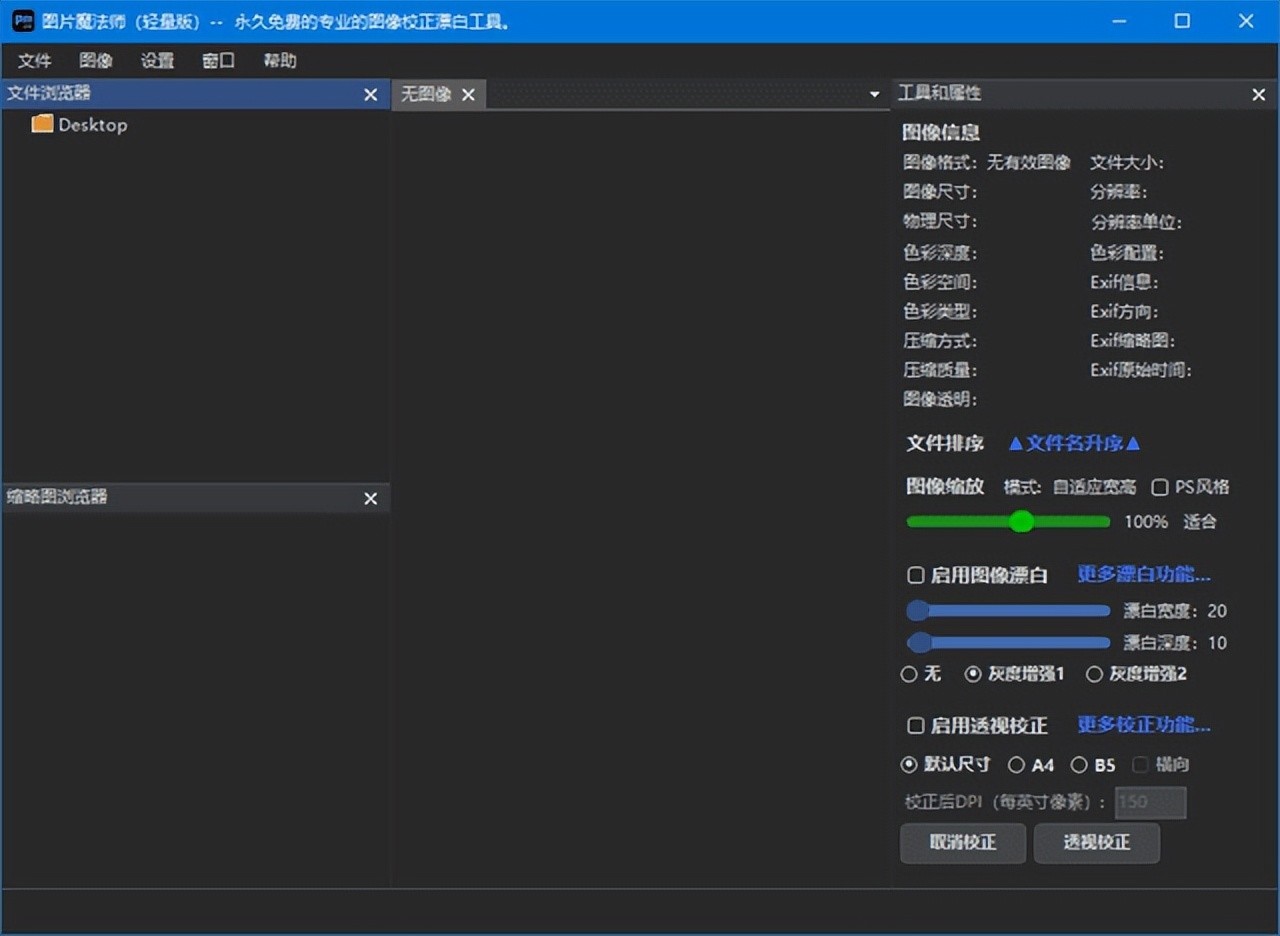Viewport: 1280px width, 936px height.
Task: Open the 更多漂白功能 link
Action: pyautogui.click(x=1143, y=574)
